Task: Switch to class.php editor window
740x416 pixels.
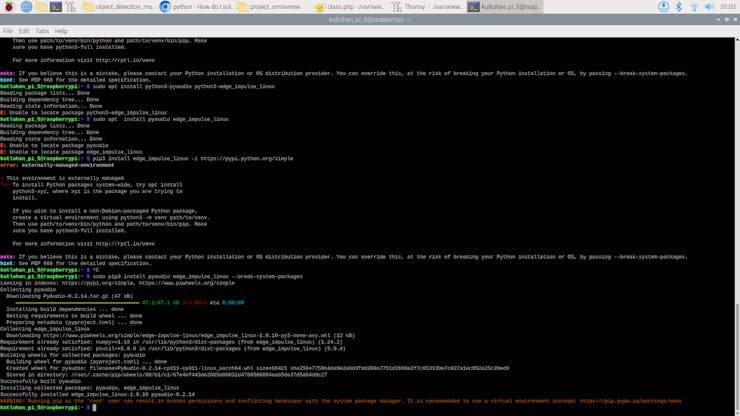Action: pyautogui.click(x=350, y=7)
